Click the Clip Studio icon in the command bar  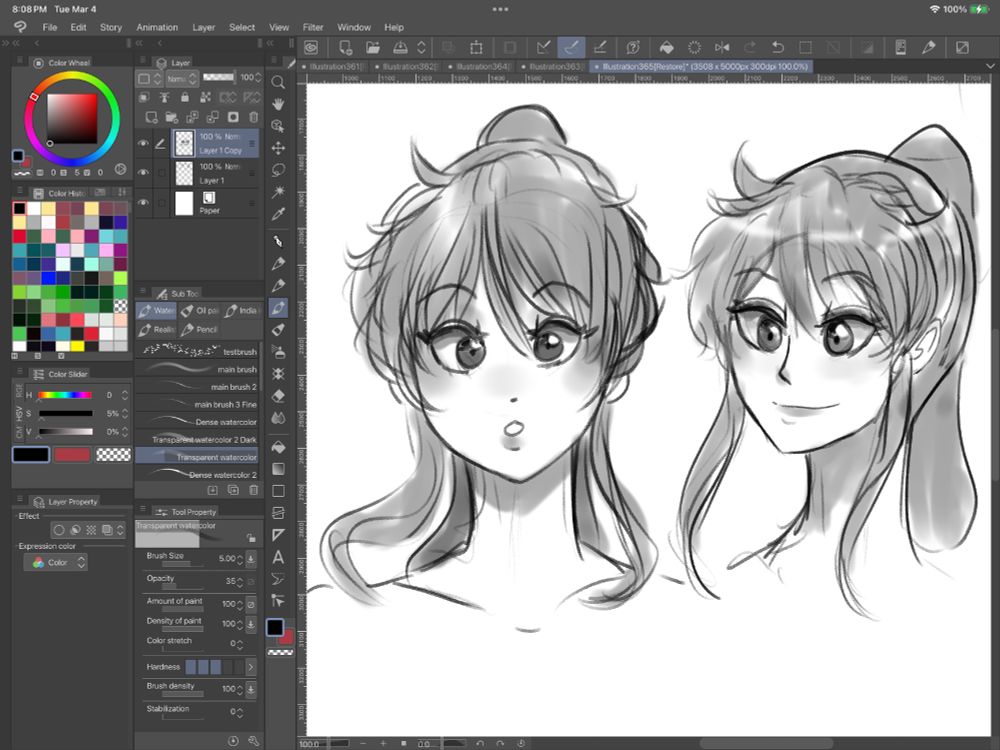(x=311, y=47)
